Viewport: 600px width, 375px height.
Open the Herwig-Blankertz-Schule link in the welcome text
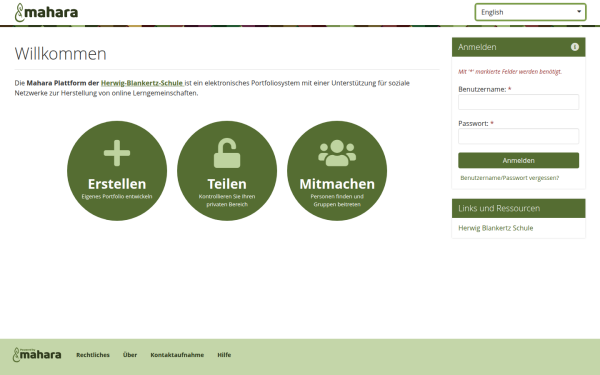coord(142,83)
